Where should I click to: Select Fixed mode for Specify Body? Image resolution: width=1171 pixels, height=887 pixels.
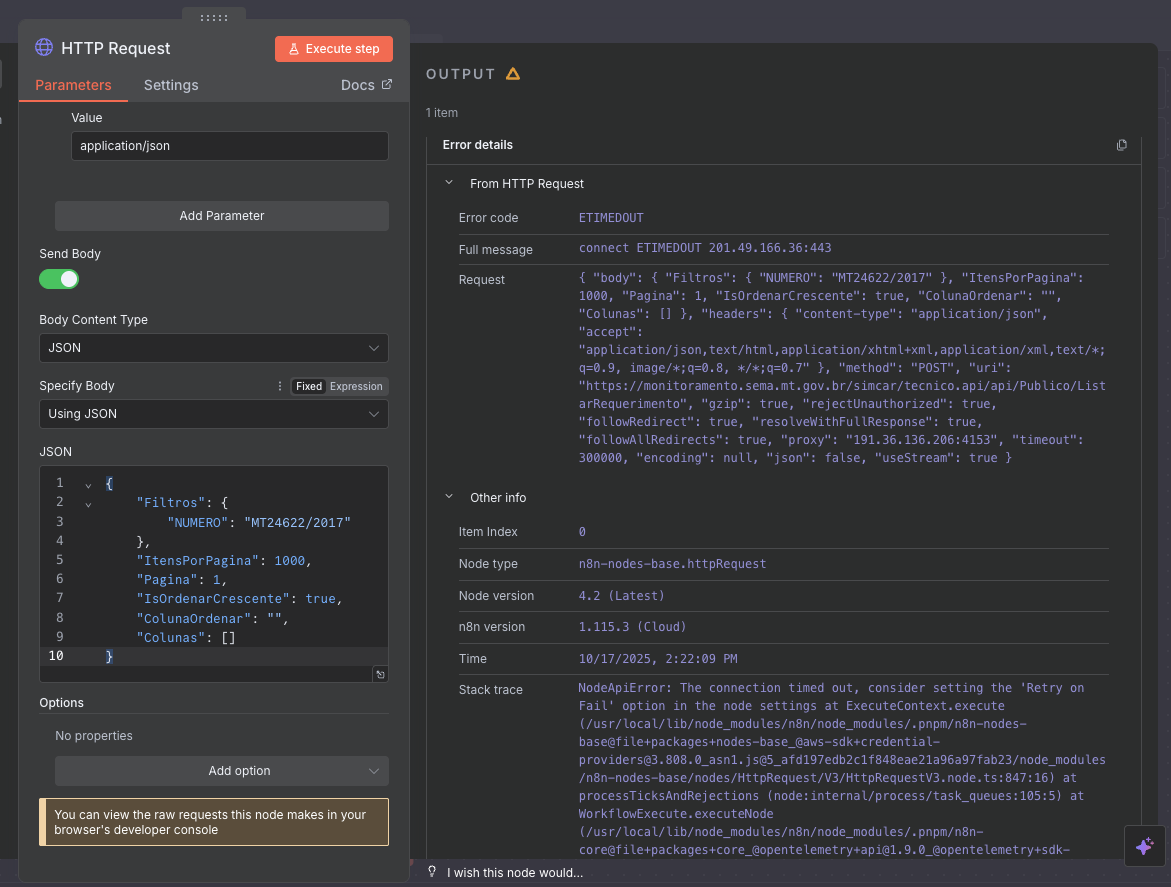(x=309, y=386)
